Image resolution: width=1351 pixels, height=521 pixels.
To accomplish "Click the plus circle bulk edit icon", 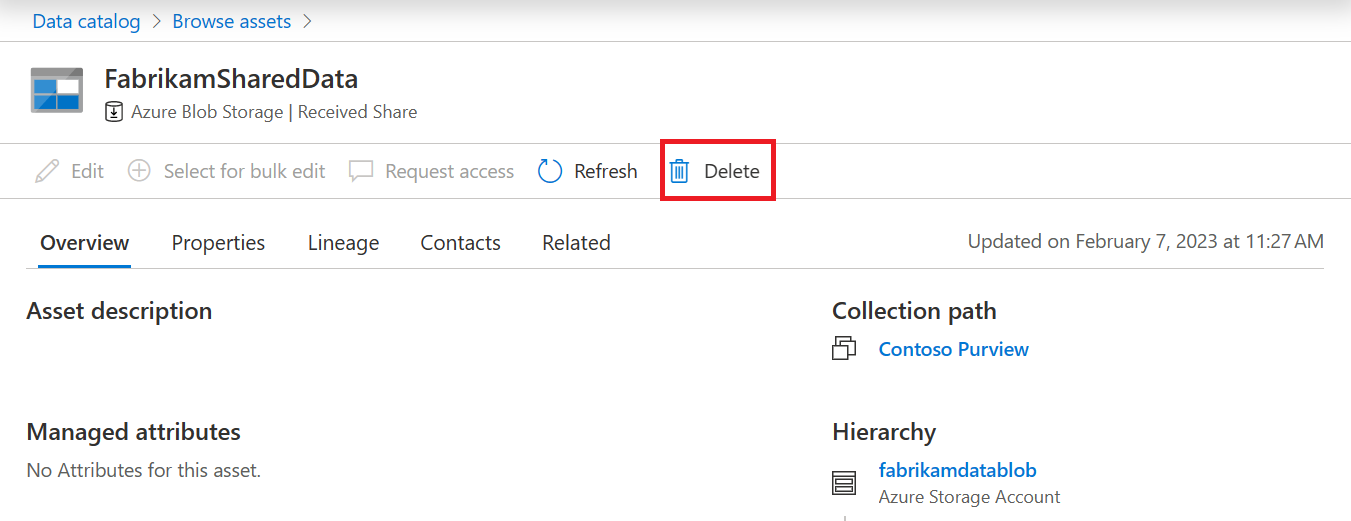I will [140, 171].
